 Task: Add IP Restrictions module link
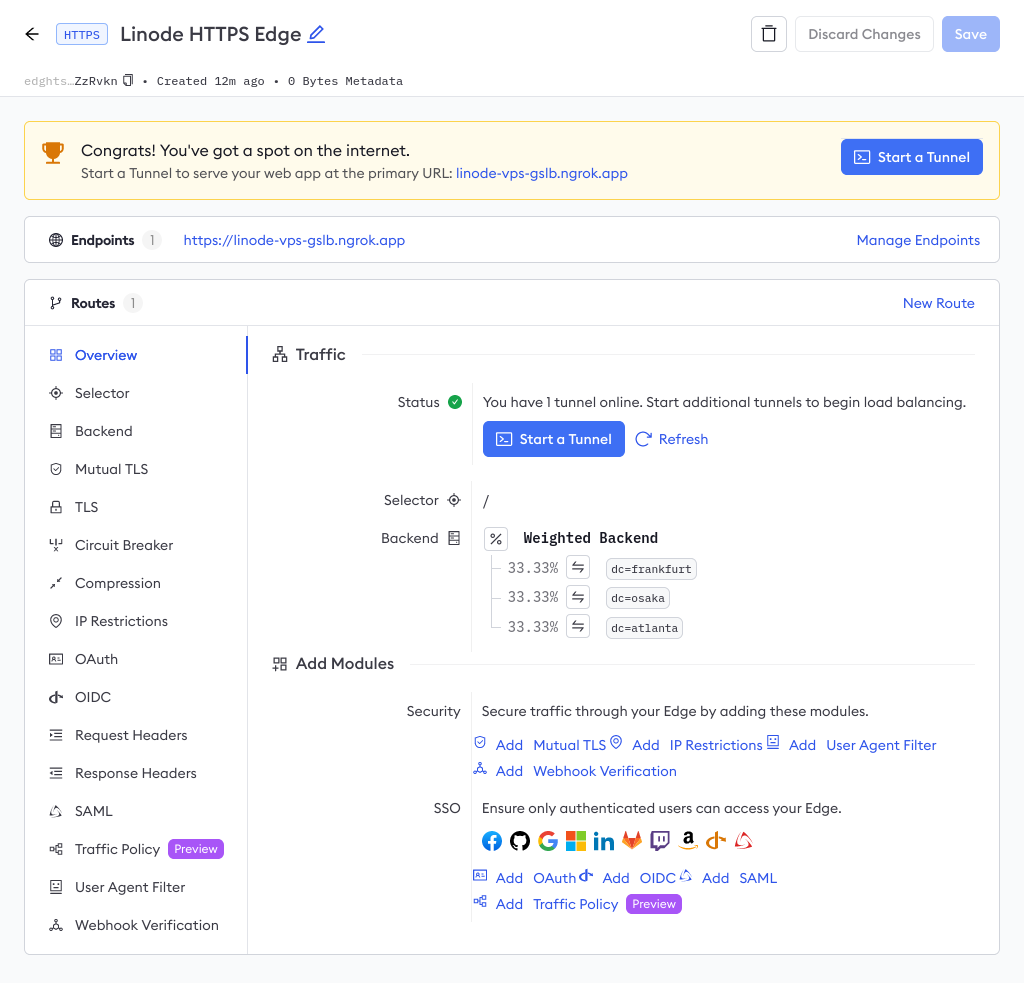(x=697, y=745)
